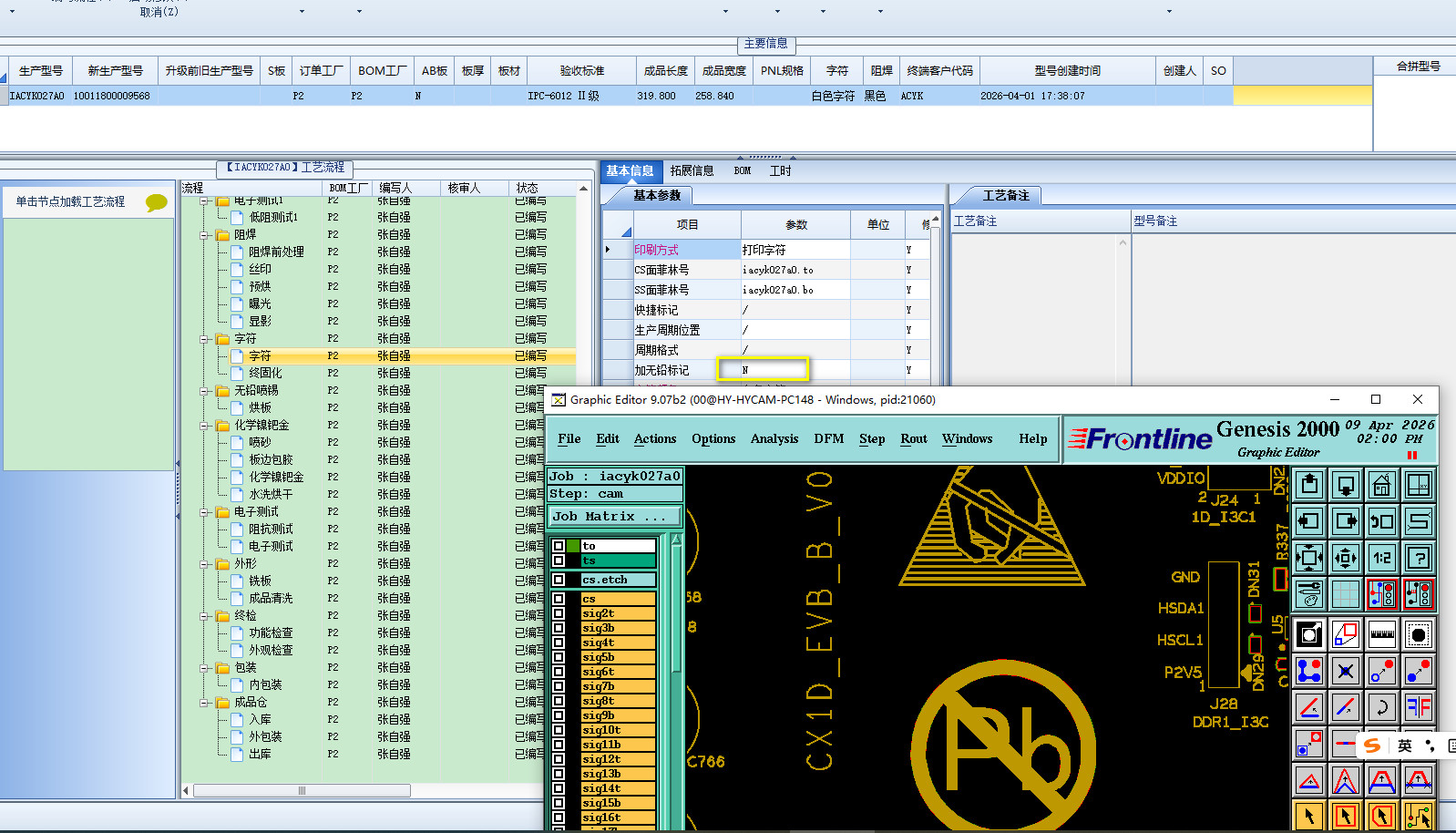Click the pan up icon in Graphic Editor
Viewport: 1456px width, 833px height.
(x=1309, y=486)
